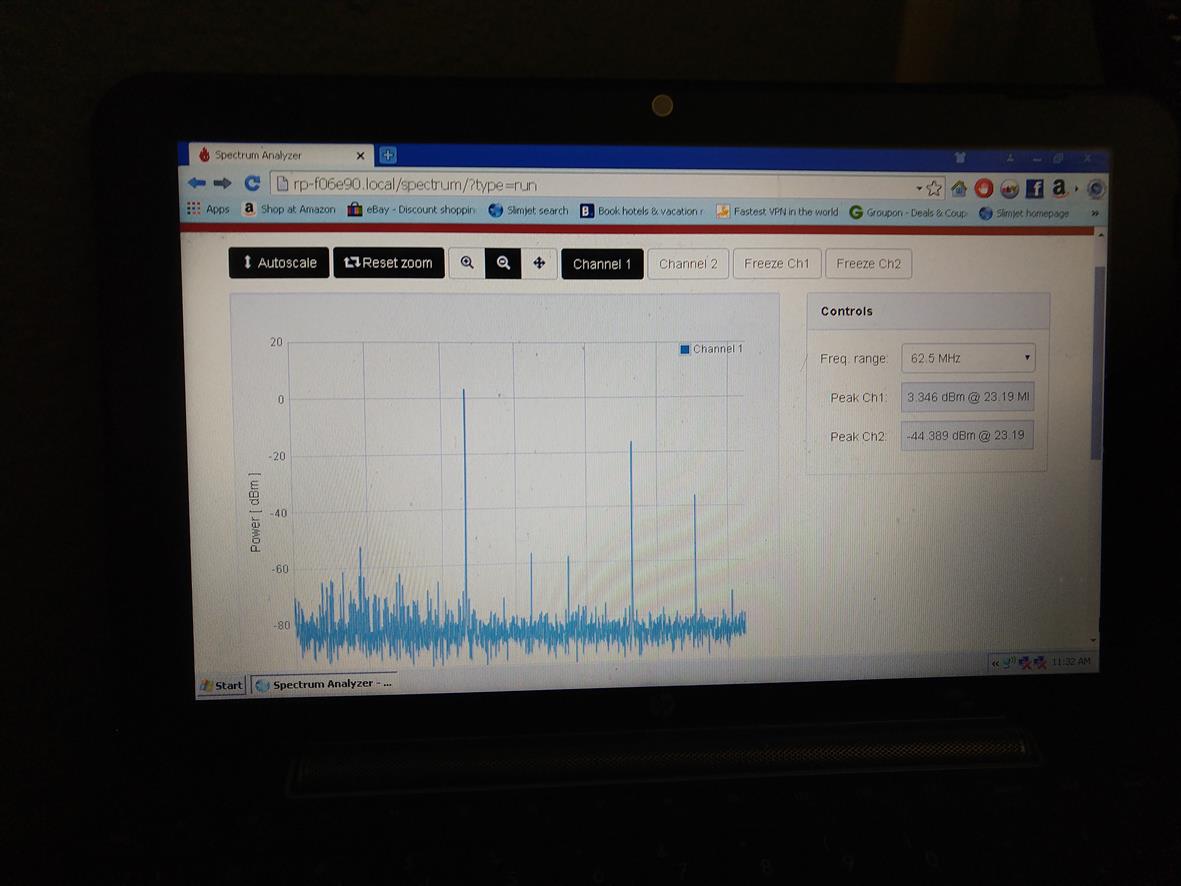
Task: Click Channel 1 legend swatch
Action: [x=685, y=349]
